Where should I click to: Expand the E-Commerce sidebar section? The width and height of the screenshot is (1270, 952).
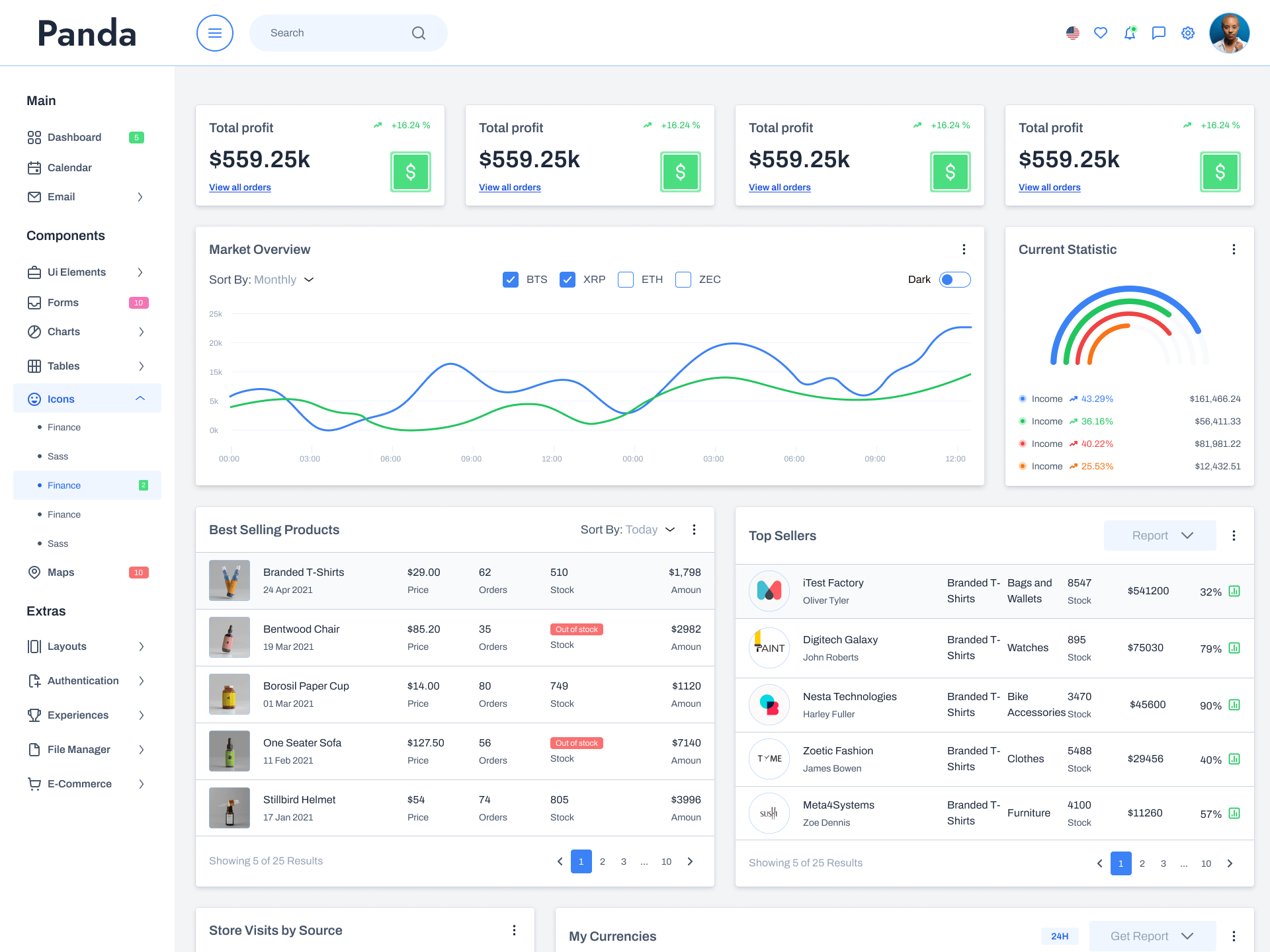point(79,783)
